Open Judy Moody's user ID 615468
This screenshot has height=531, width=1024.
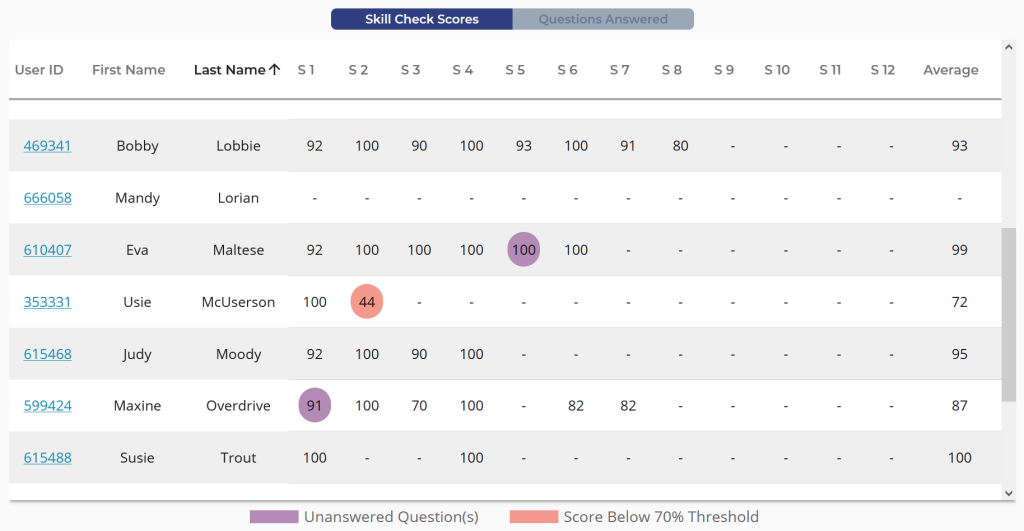click(x=47, y=354)
